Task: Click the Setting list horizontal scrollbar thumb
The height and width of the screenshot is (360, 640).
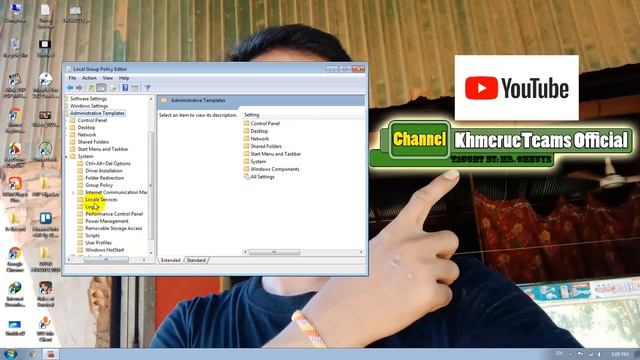Action: point(274,252)
